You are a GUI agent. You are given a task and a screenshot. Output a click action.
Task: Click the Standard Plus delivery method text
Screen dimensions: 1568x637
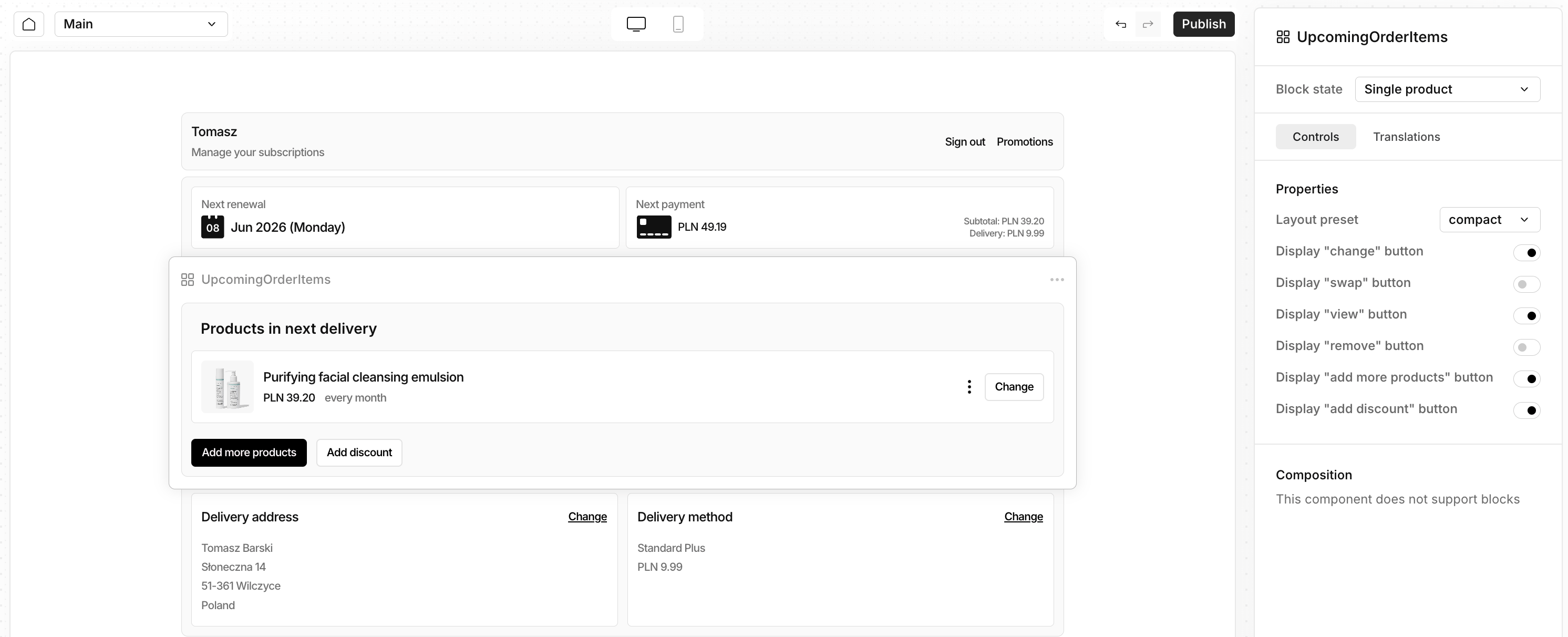pos(671,548)
